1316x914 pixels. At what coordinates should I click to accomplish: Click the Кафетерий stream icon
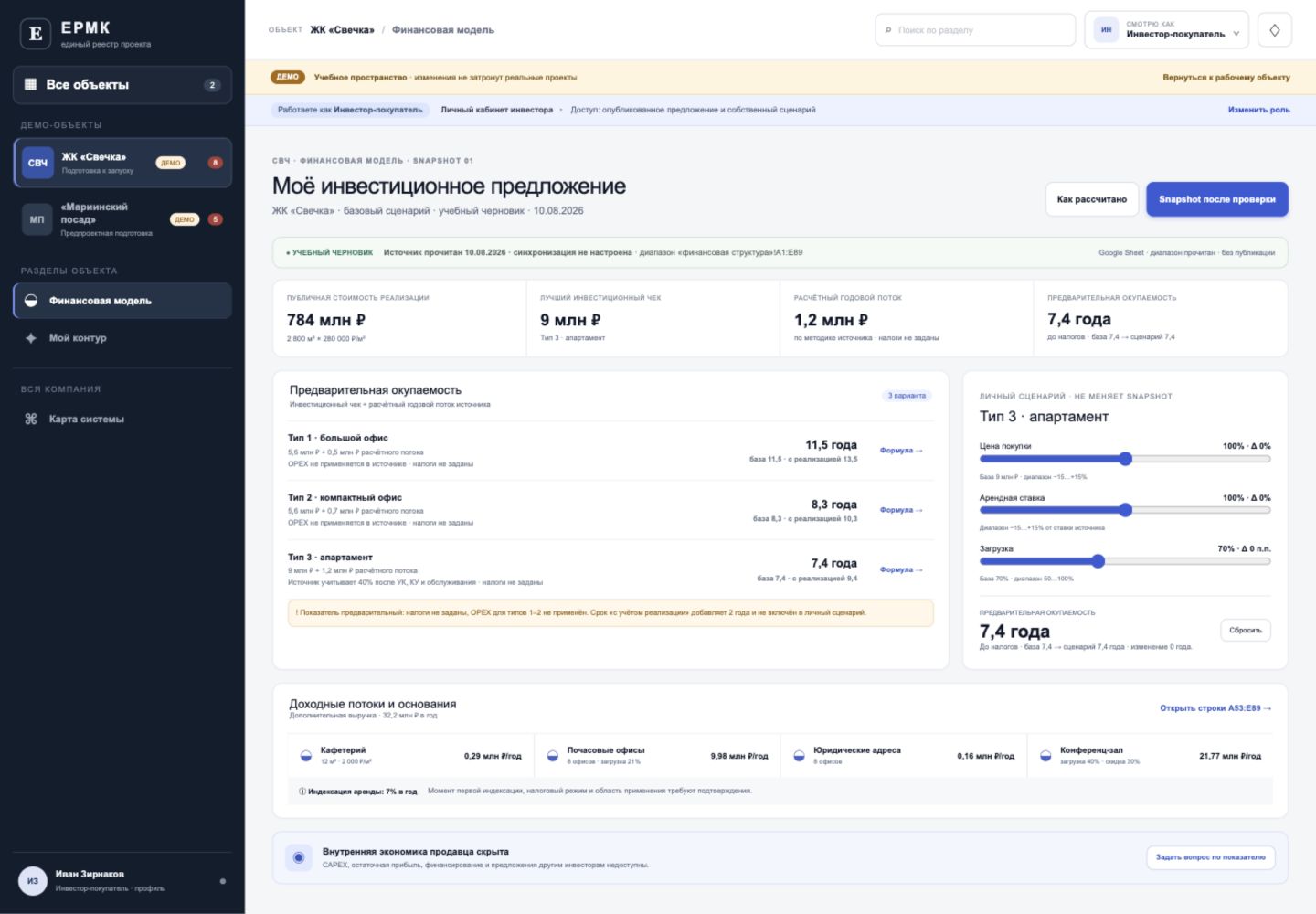pos(306,756)
